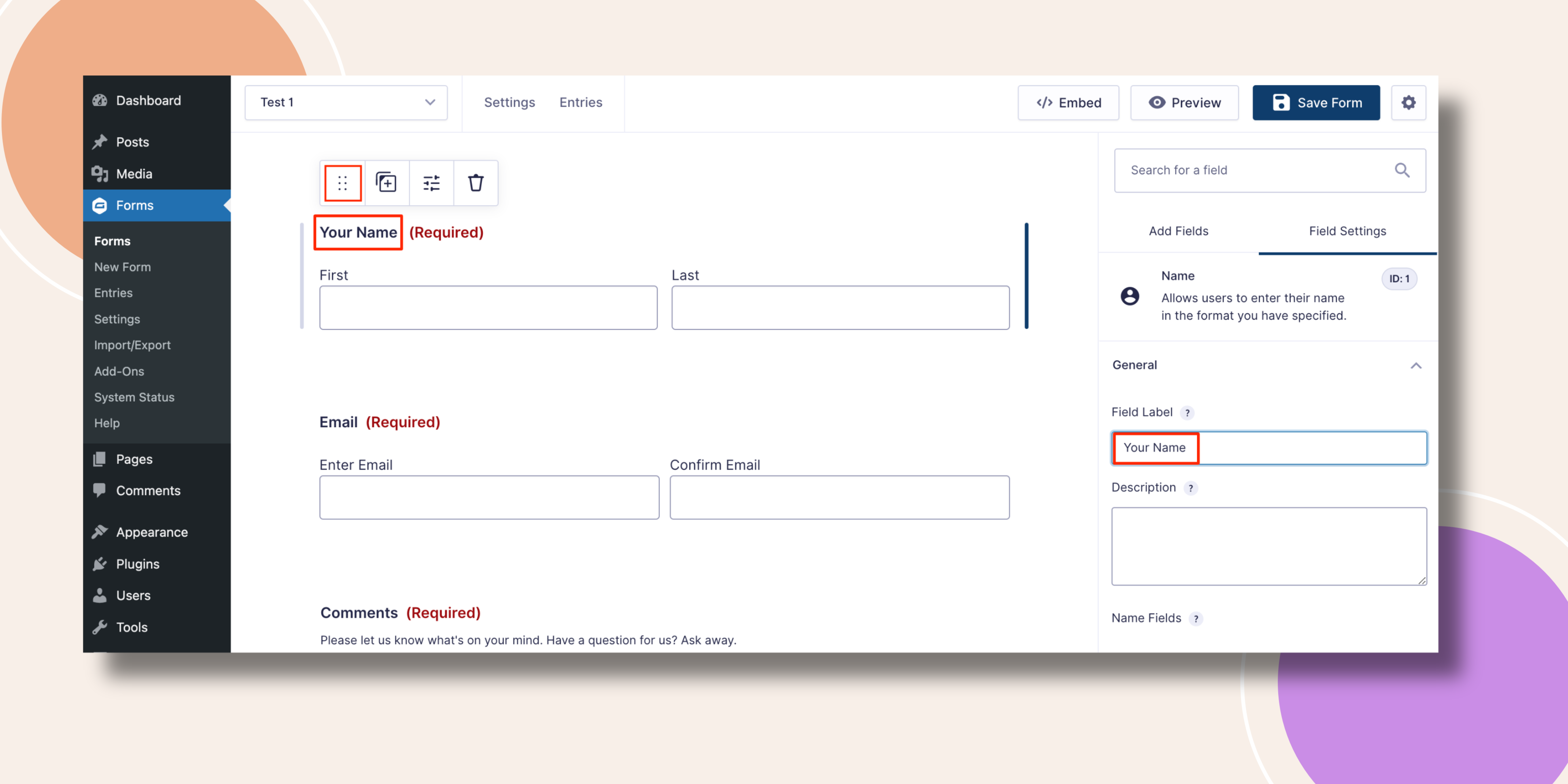The height and width of the screenshot is (784, 1568).
Task: Open the Embed dialog
Action: tap(1068, 102)
